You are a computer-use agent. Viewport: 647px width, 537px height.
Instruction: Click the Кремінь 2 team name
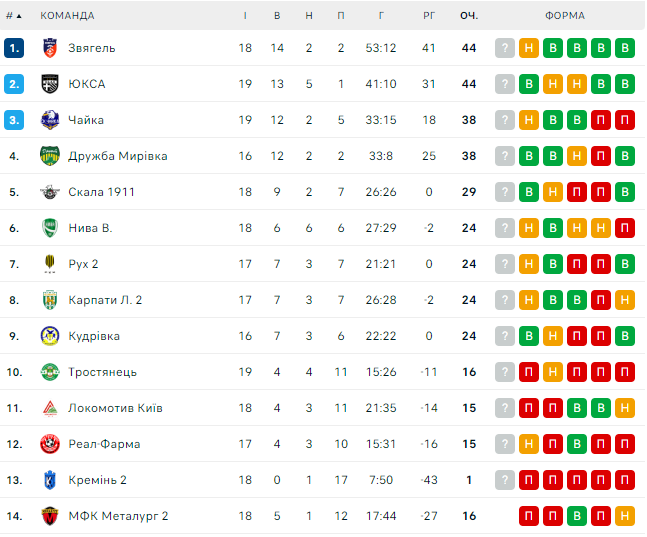click(x=97, y=480)
